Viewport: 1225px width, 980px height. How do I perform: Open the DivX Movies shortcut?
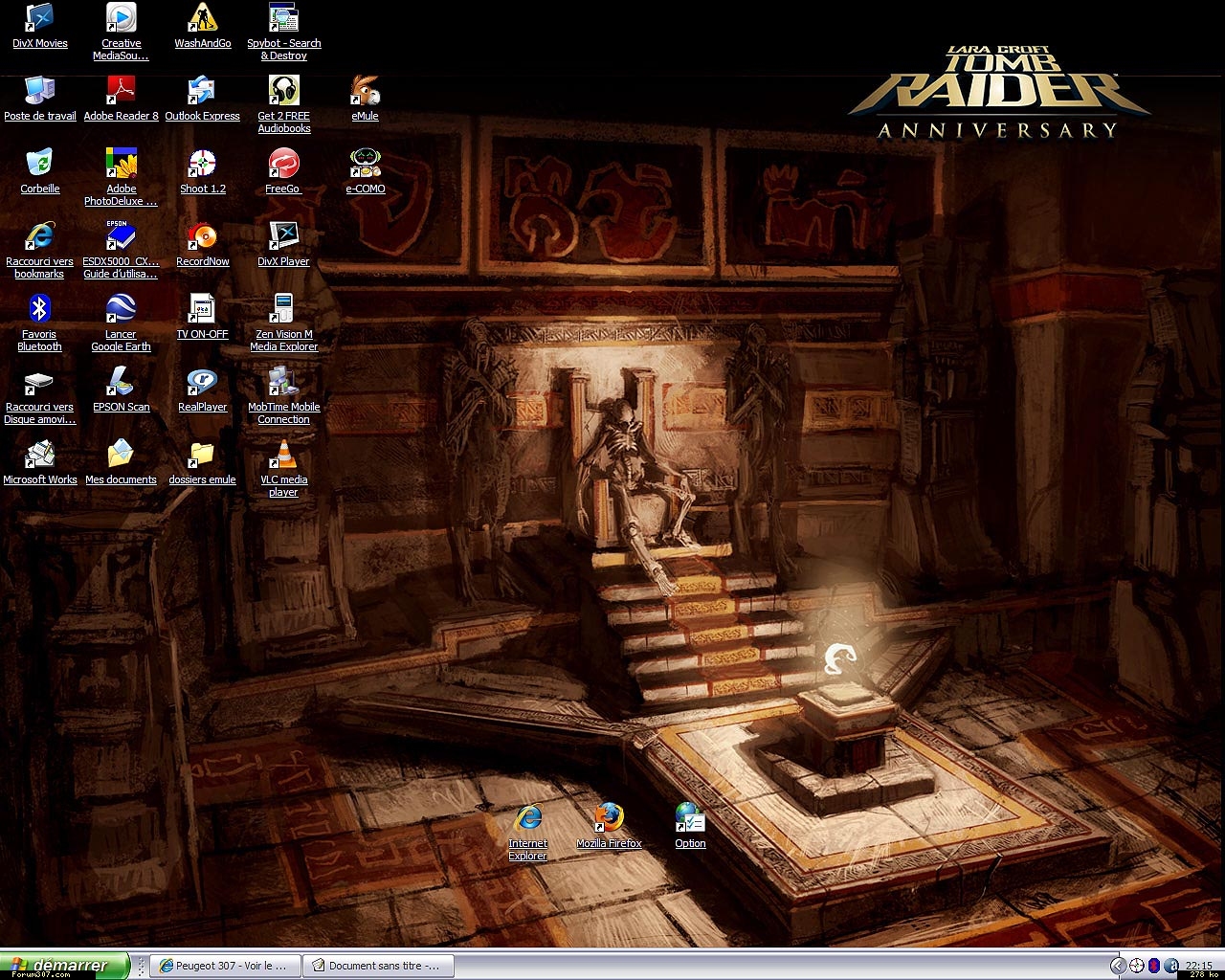click(40, 27)
